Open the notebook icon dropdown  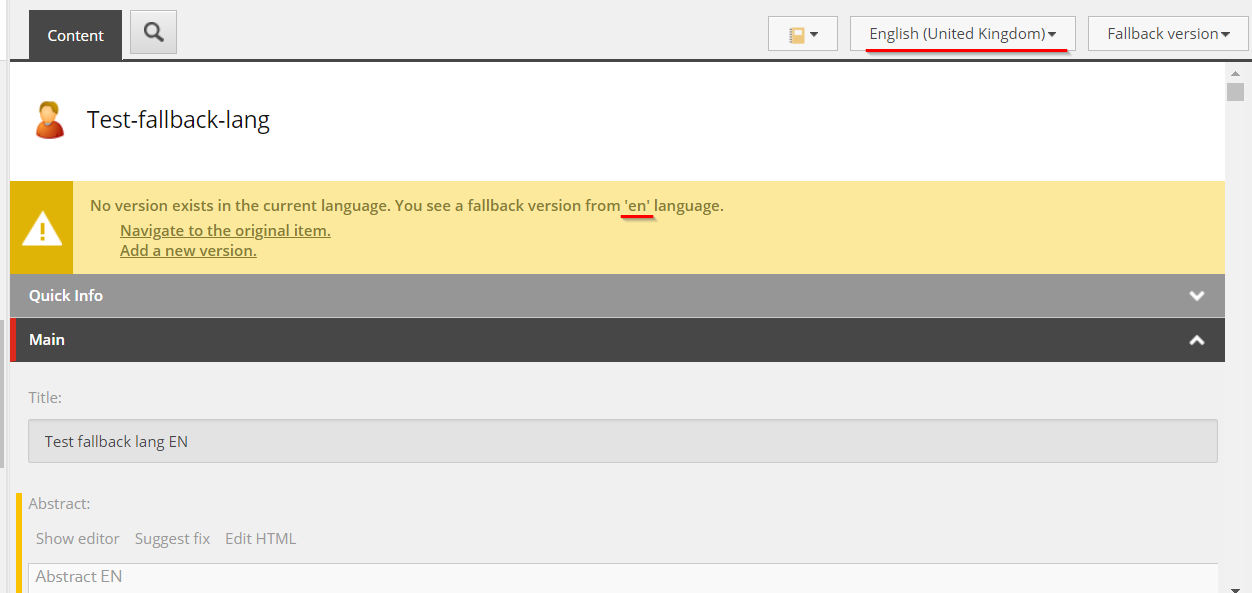[803, 34]
